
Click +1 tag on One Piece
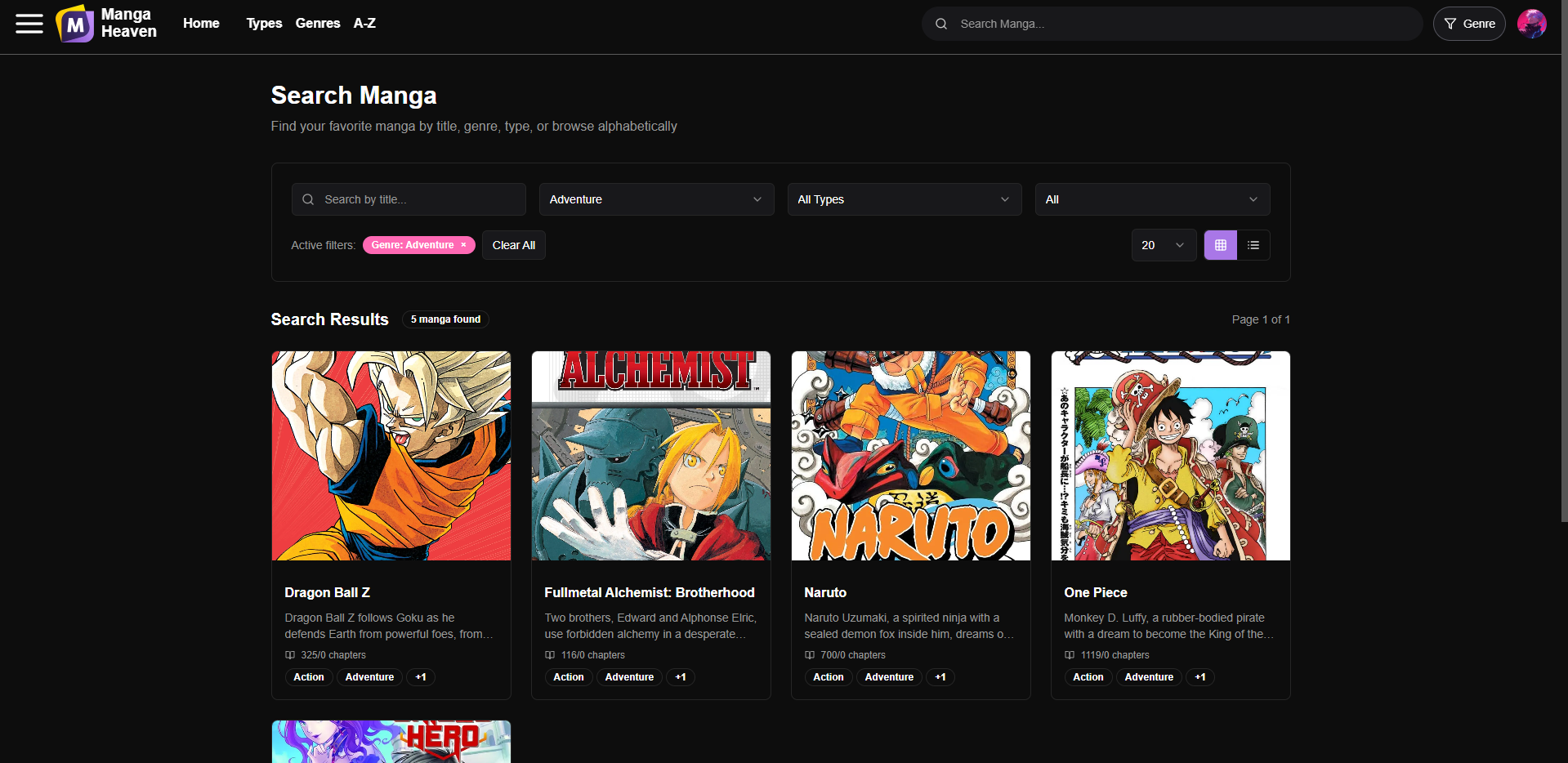[1200, 677]
